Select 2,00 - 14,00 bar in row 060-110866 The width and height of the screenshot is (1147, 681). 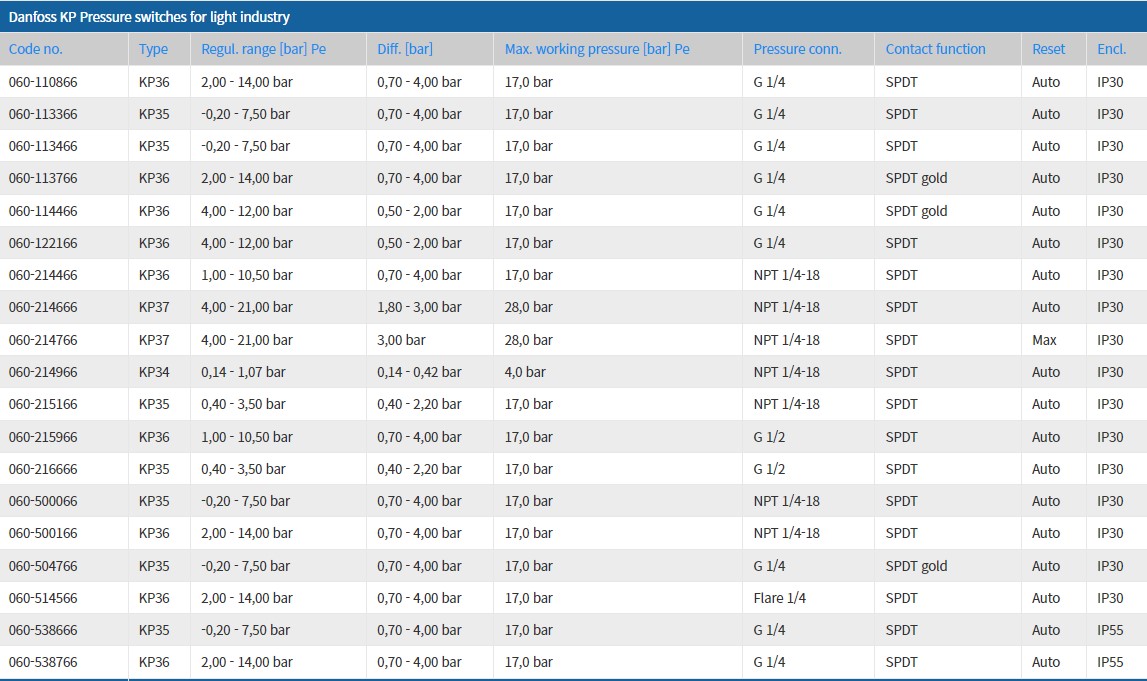coord(247,82)
